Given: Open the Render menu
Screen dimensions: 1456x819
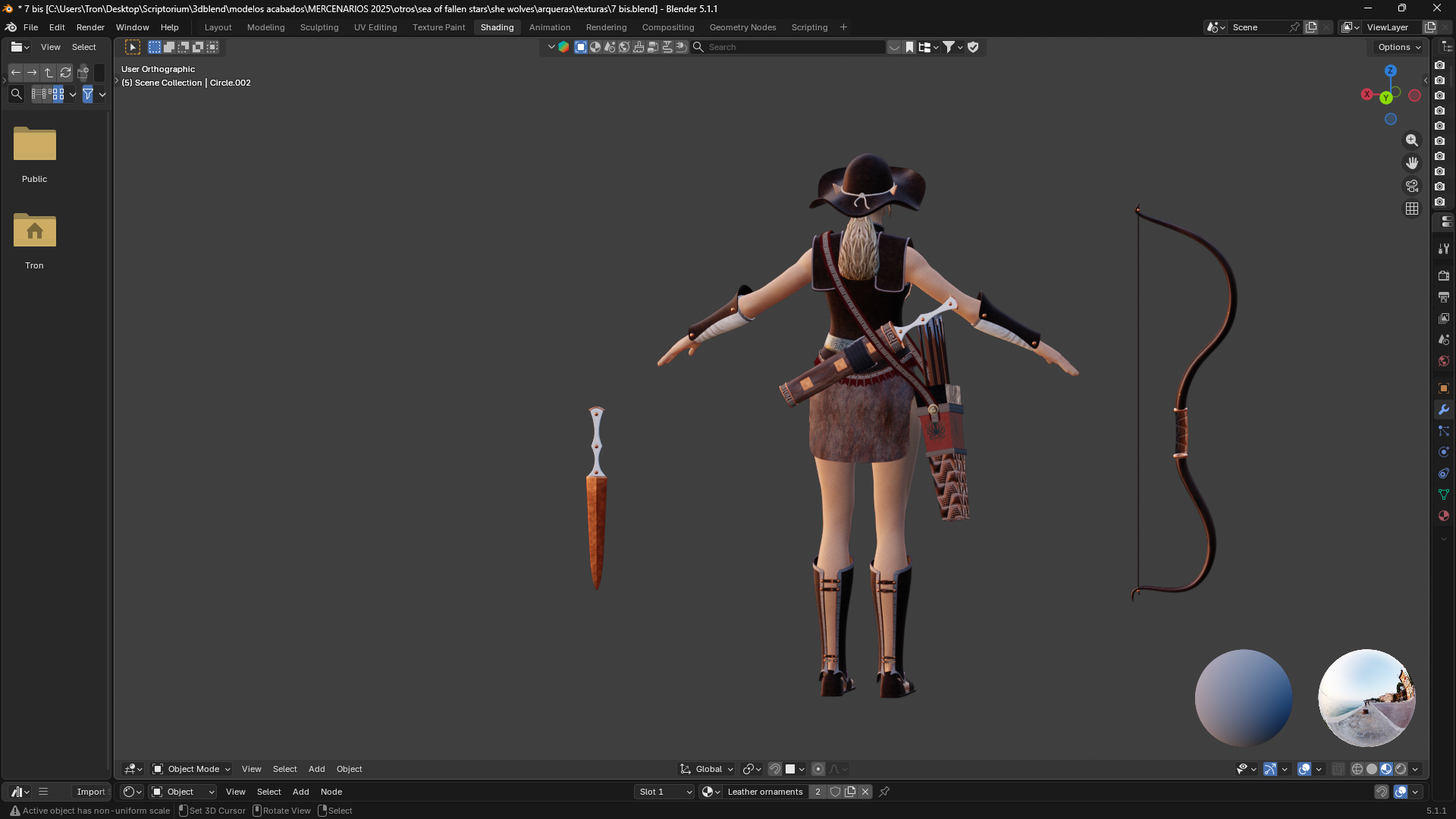Looking at the screenshot, I should [90, 27].
